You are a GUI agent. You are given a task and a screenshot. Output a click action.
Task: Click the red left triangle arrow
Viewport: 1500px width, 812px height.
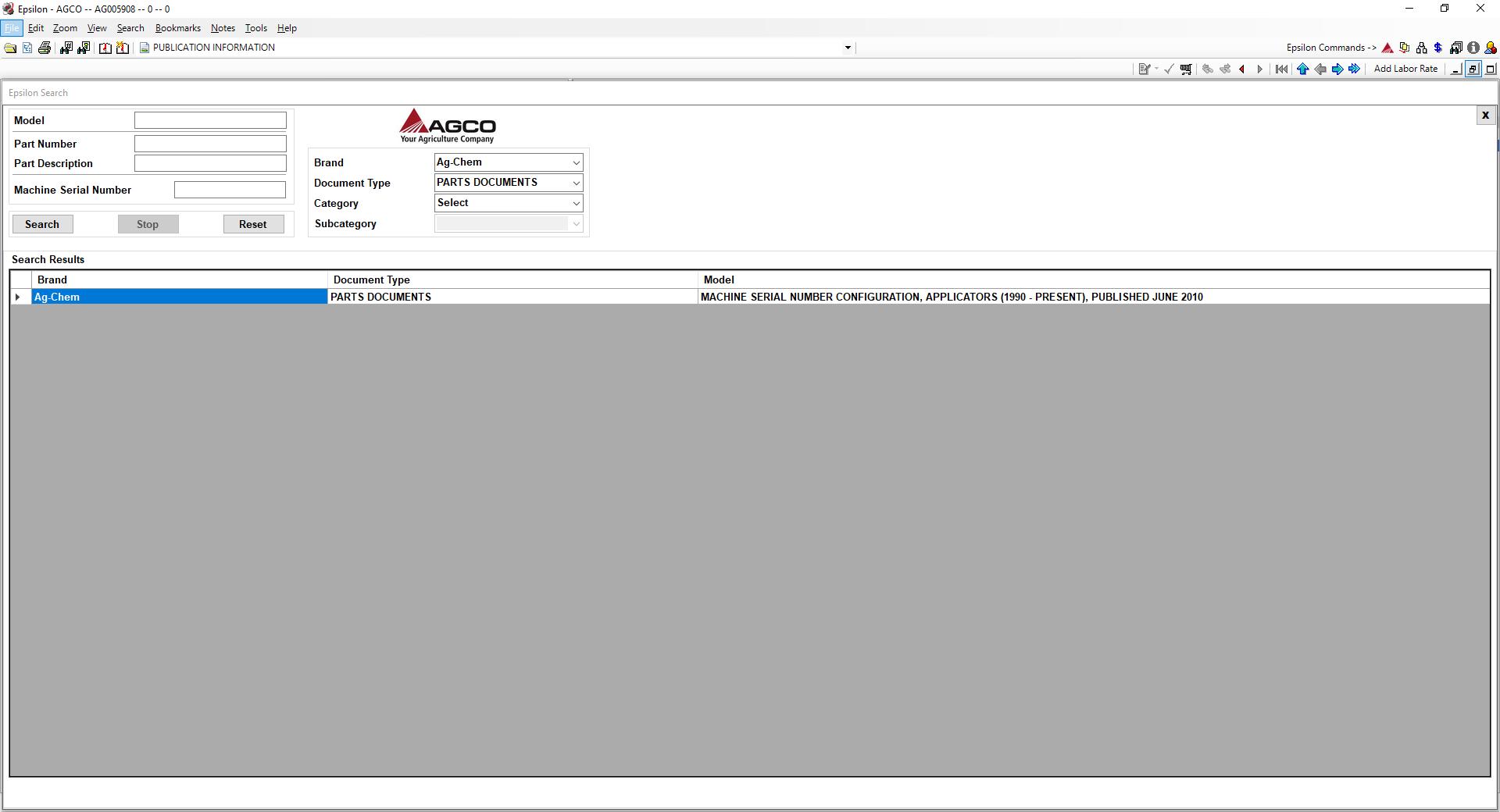click(1242, 69)
